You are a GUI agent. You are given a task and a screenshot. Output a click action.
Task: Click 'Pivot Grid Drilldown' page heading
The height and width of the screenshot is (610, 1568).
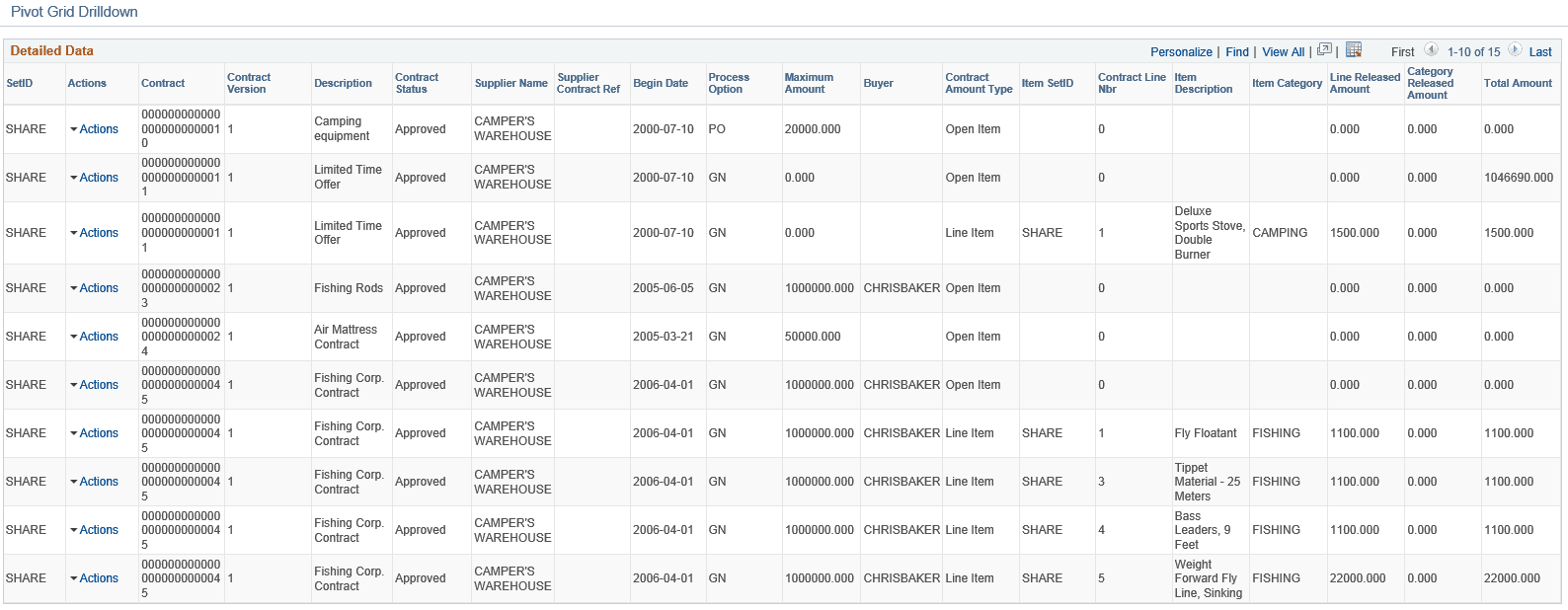click(x=74, y=12)
